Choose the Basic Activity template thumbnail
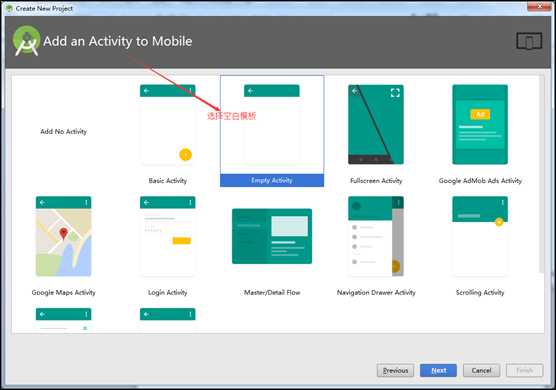556x390 pixels. click(x=168, y=125)
